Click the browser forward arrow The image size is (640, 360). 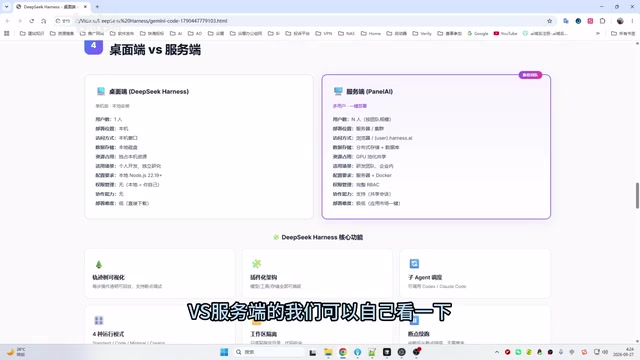point(20,21)
